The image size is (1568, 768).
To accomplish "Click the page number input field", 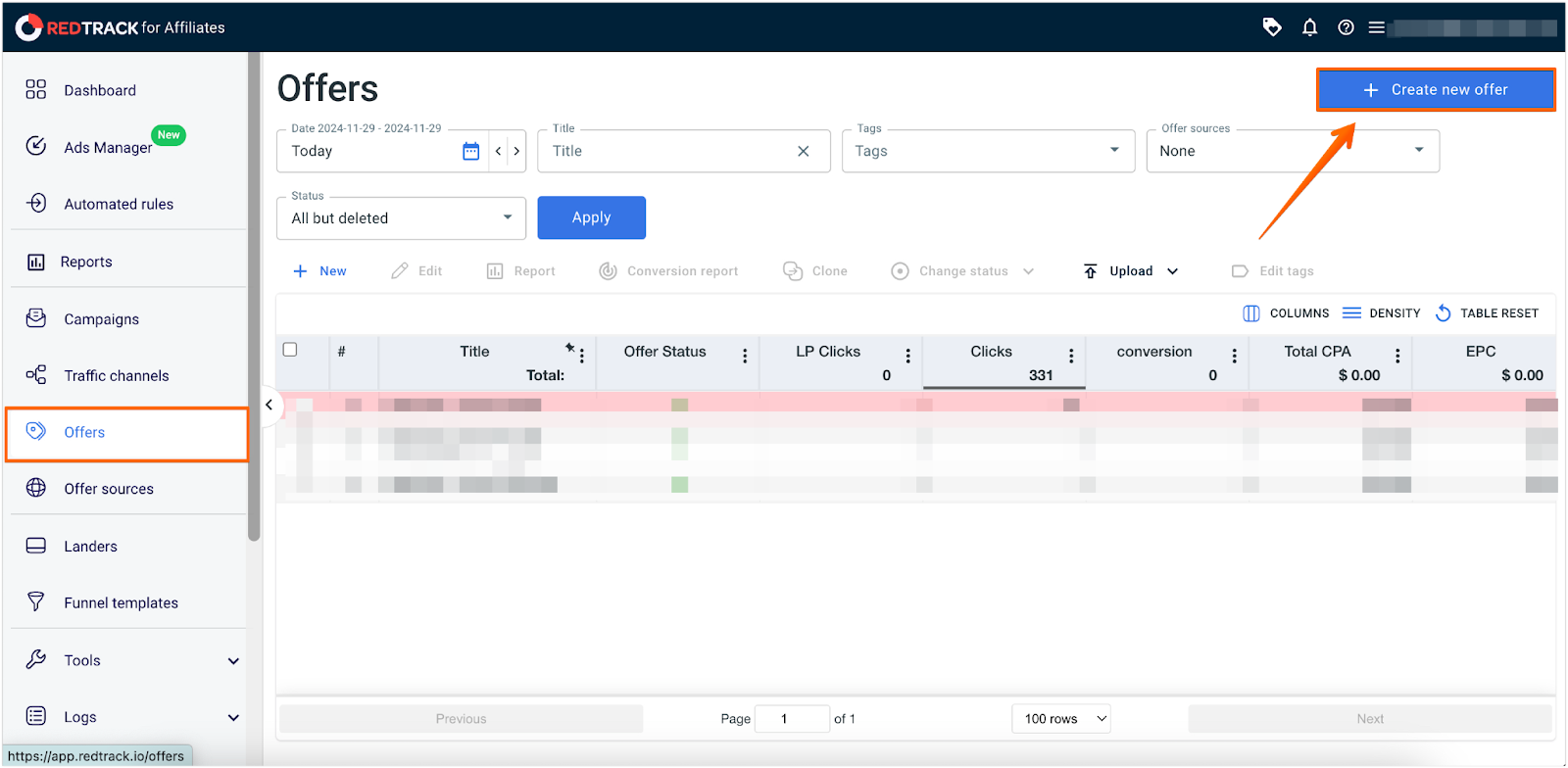I will tap(792, 719).
